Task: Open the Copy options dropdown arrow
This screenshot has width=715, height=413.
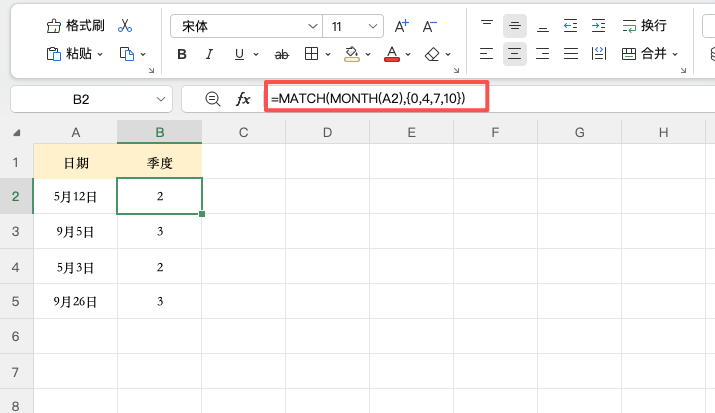Action: click(x=143, y=54)
